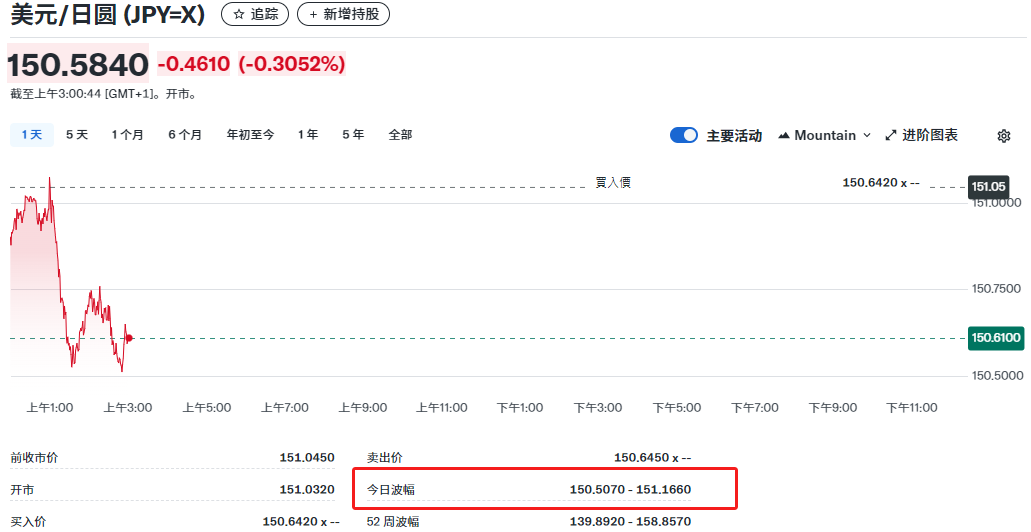Open 进阶图表 advanced chart expand icon
The width and height of the screenshot is (1031, 532).
921,135
